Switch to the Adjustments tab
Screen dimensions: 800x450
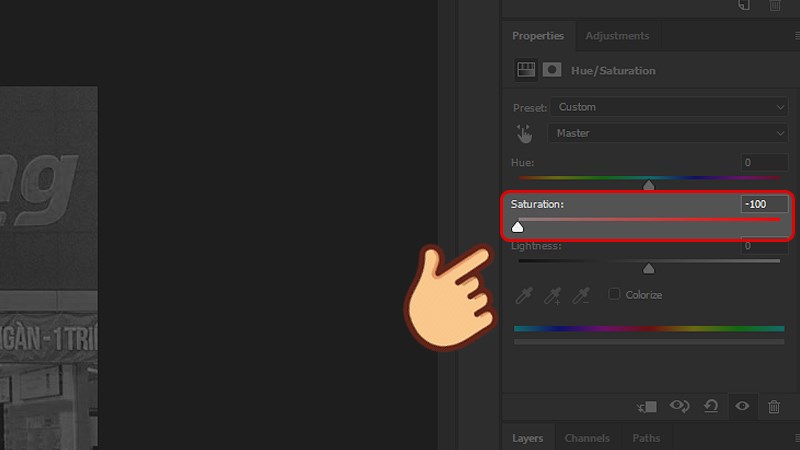point(617,36)
